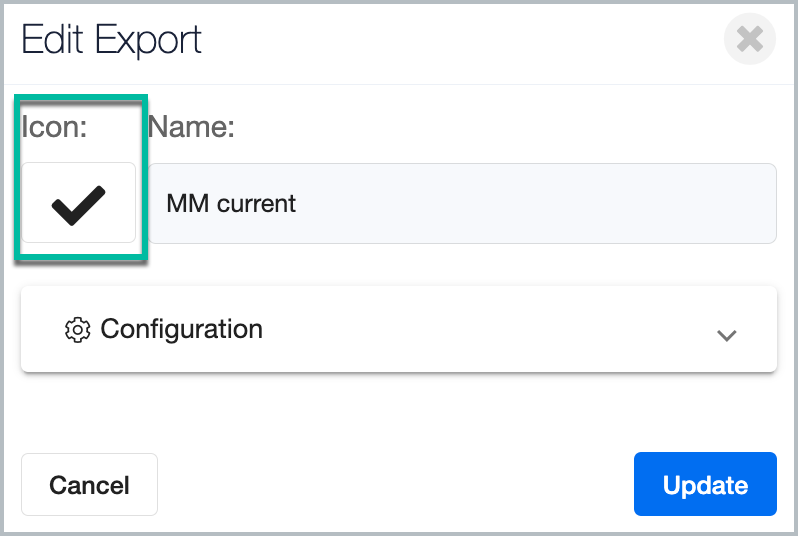Click the blue Update label text

[705, 485]
